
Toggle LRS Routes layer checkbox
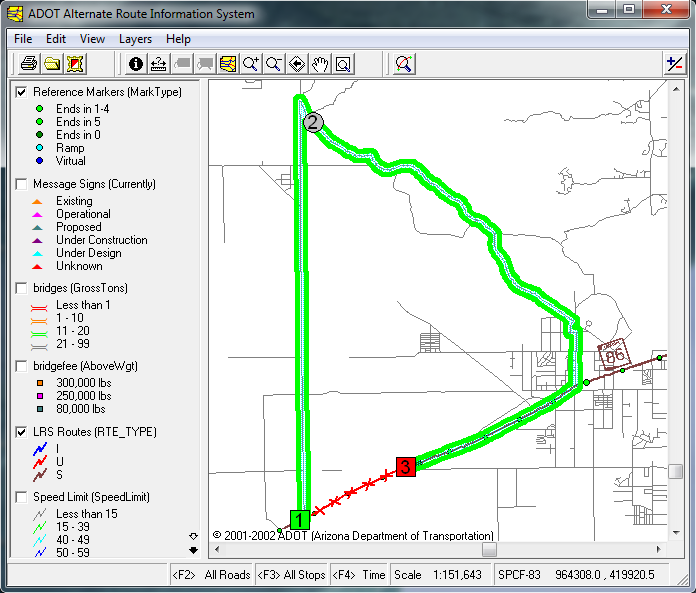(x=21, y=432)
